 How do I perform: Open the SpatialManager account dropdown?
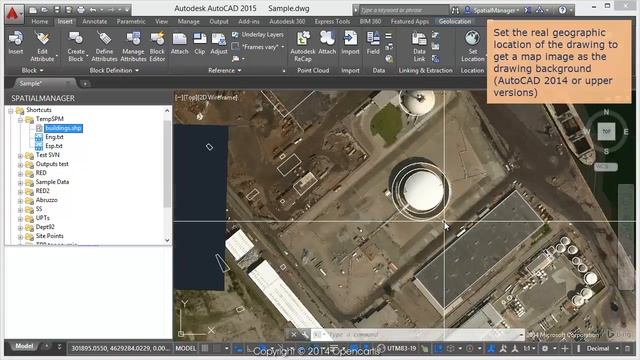[518, 10]
